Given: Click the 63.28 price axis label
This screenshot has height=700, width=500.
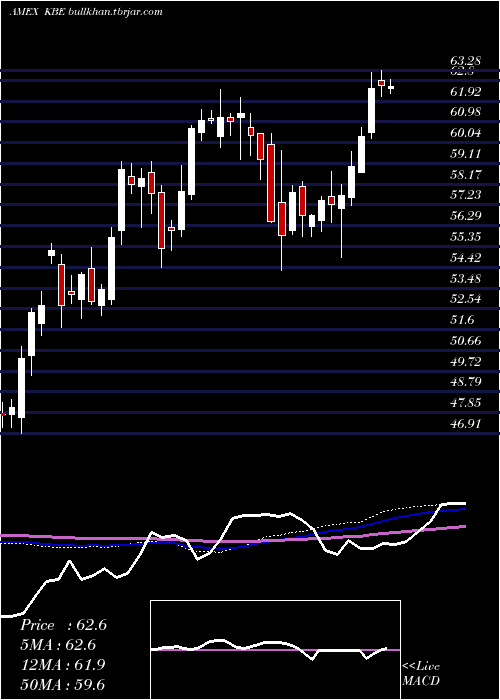Looking at the screenshot, I should [x=466, y=60].
